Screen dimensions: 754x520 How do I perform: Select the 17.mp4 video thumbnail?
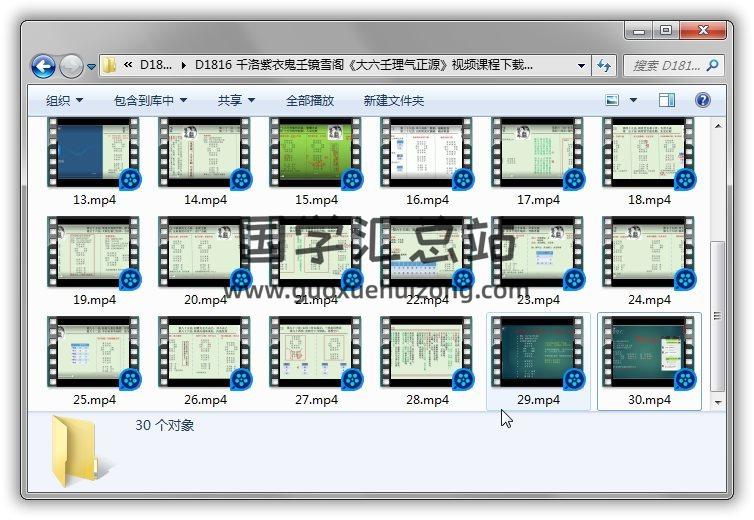538,153
